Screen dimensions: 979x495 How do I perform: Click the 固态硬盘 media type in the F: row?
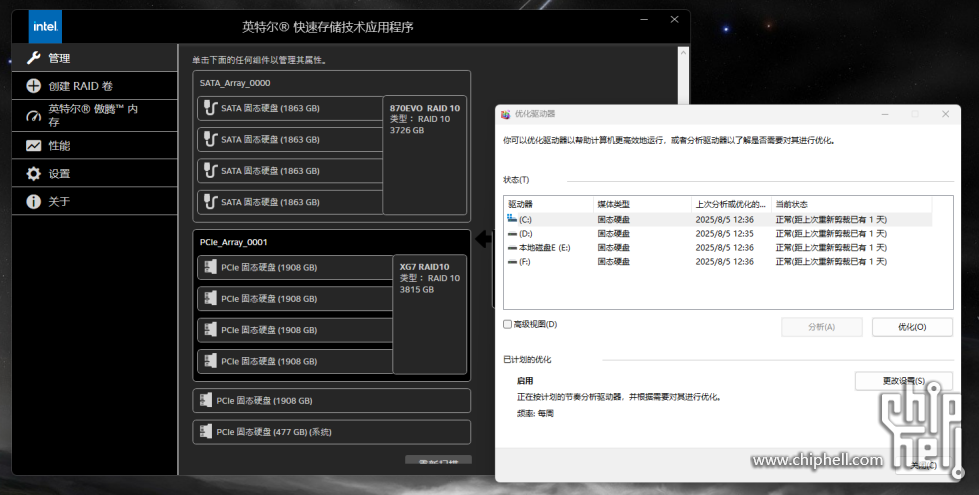pyautogui.click(x=613, y=262)
